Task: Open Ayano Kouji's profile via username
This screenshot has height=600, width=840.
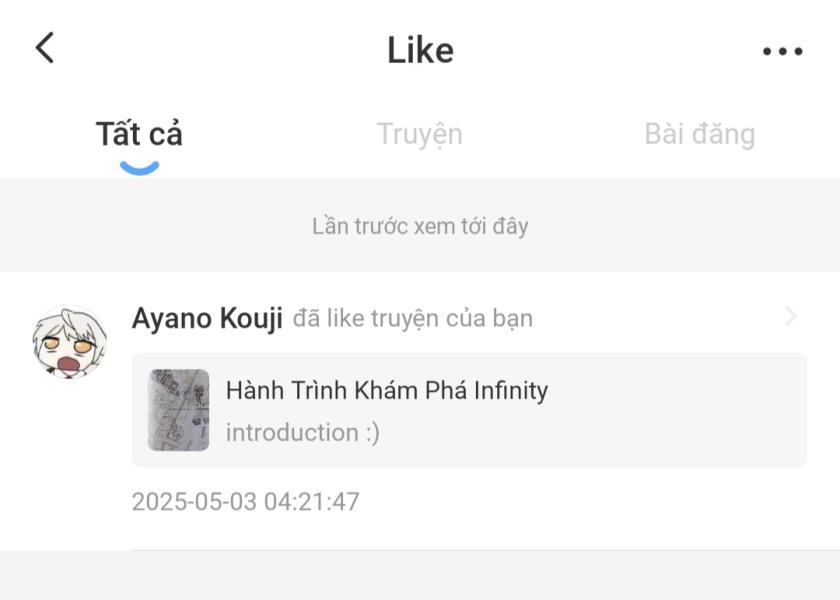Action: pyautogui.click(x=207, y=318)
